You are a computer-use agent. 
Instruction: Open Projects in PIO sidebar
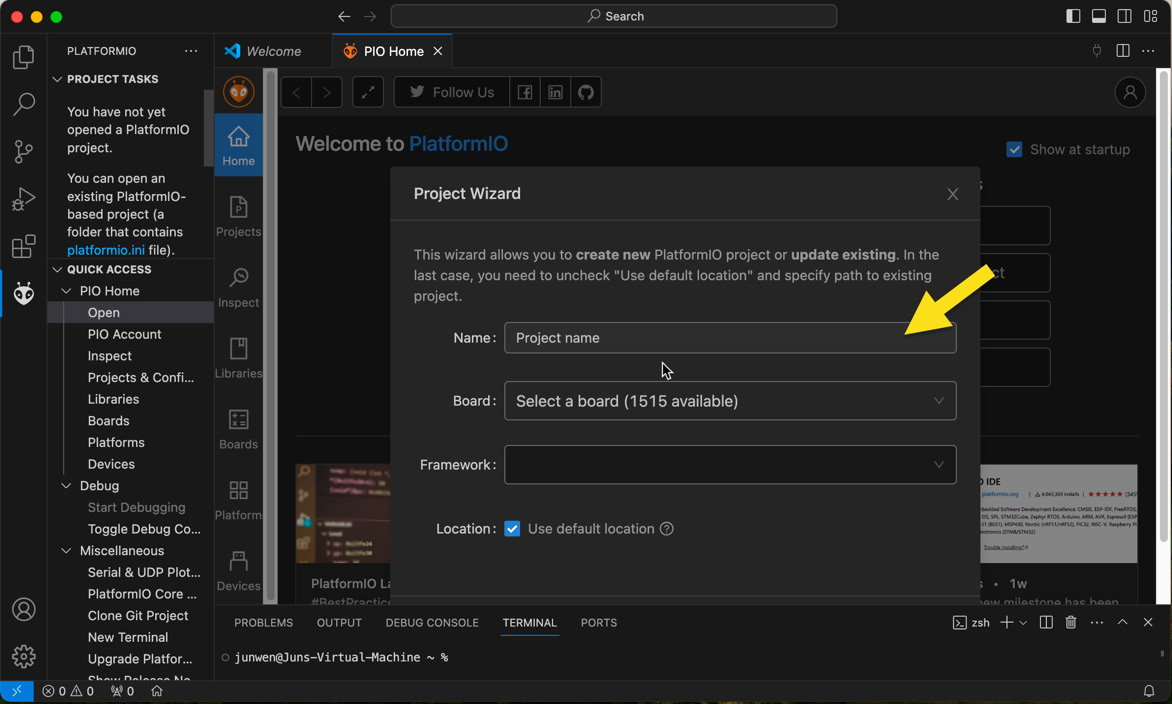point(238,216)
